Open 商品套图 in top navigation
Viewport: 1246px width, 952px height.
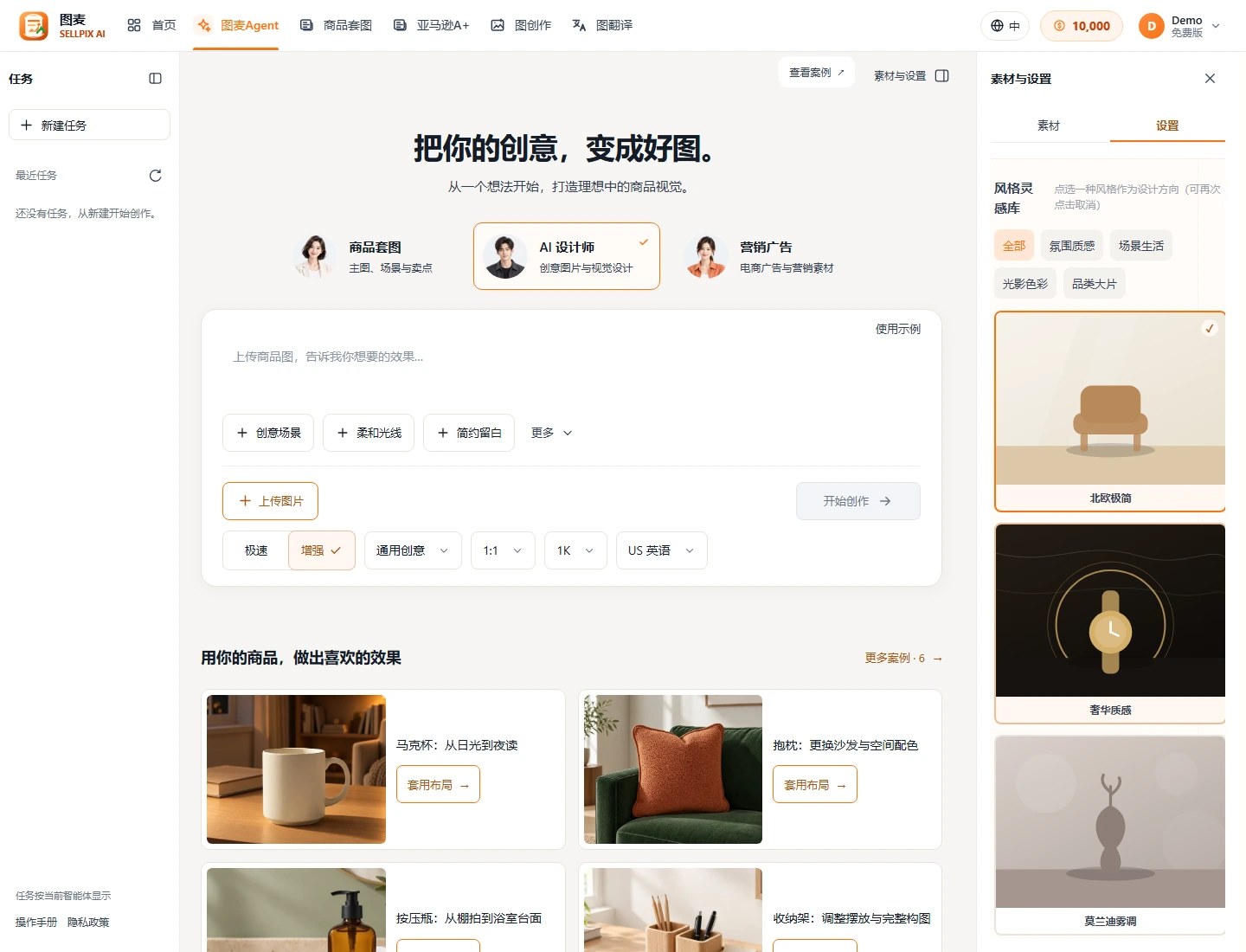click(x=336, y=26)
